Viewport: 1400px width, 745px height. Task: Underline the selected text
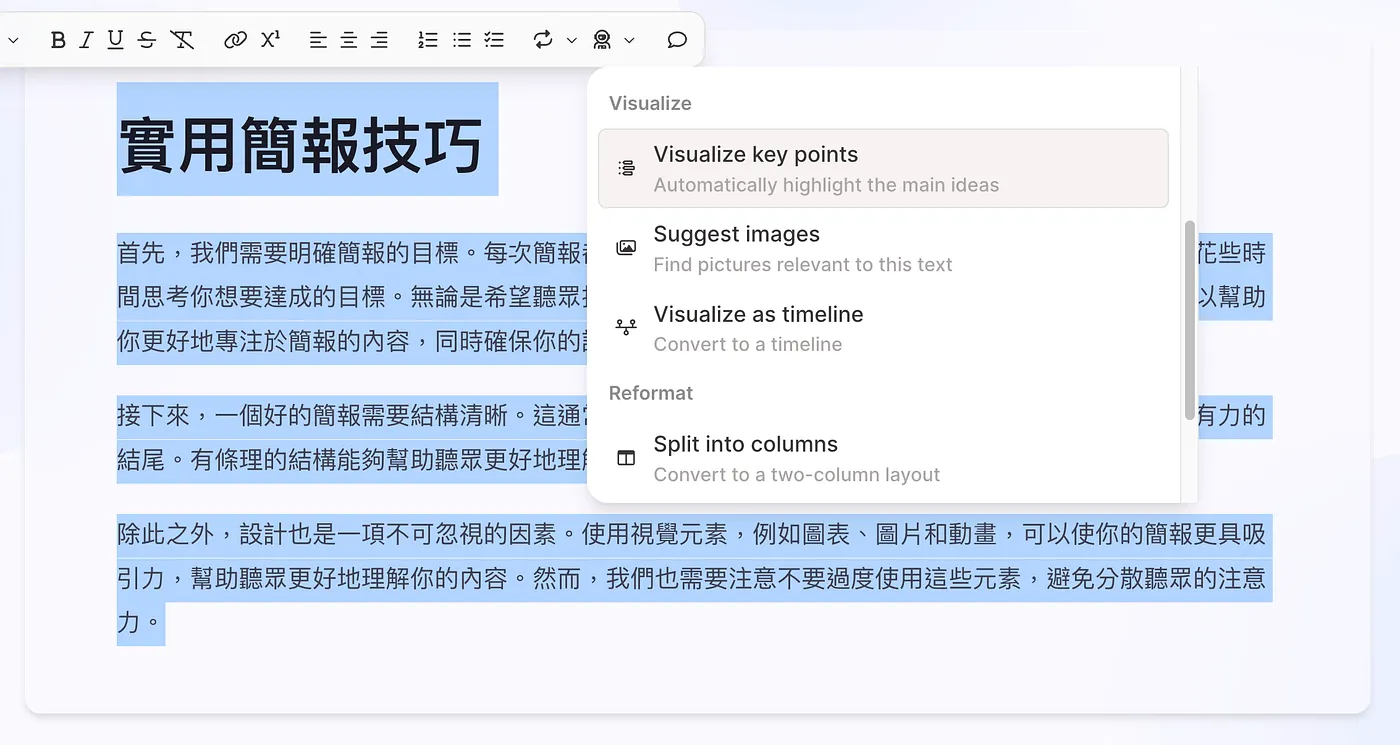click(115, 40)
